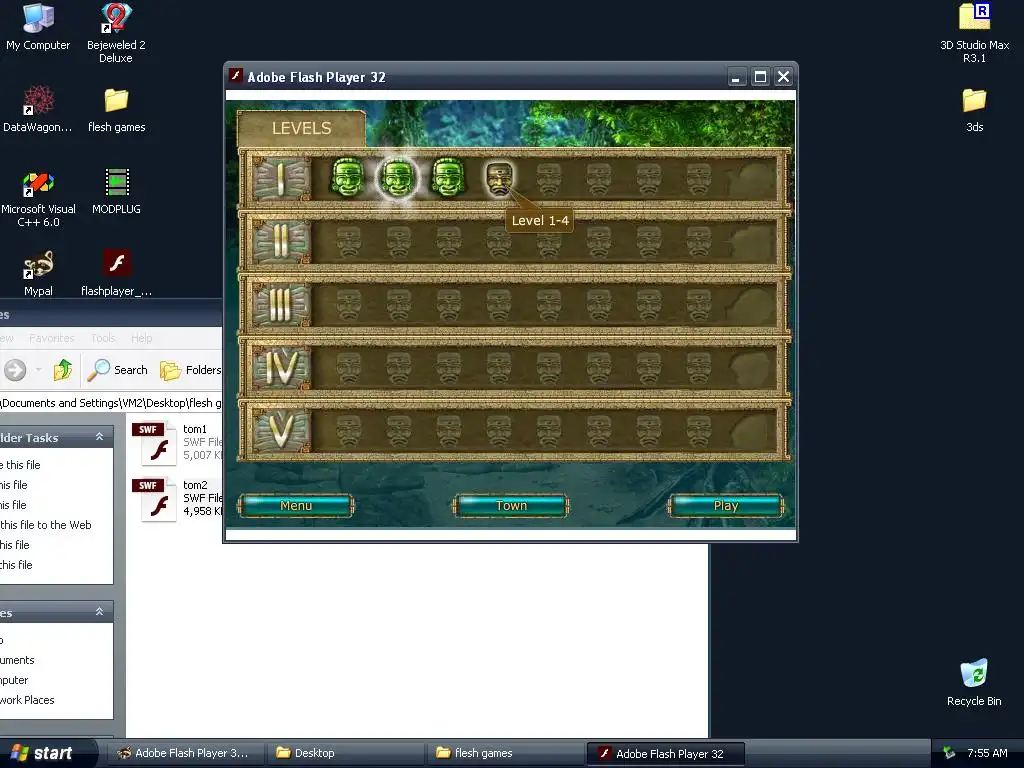Select the Microsoft Visual C++ 6.0 icon

pyautogui.click(x=38, y=199)
